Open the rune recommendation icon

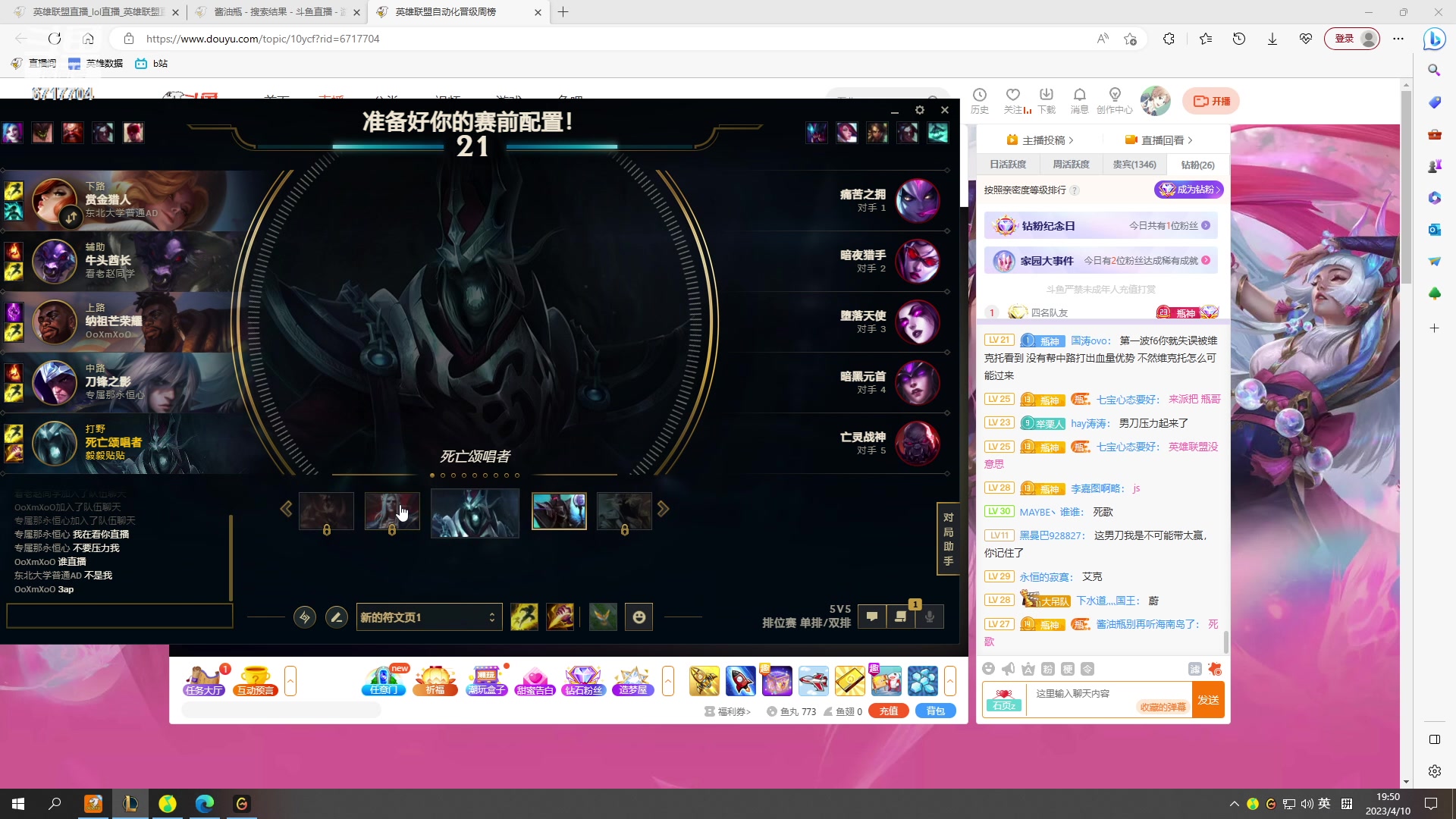click(305, 617)
